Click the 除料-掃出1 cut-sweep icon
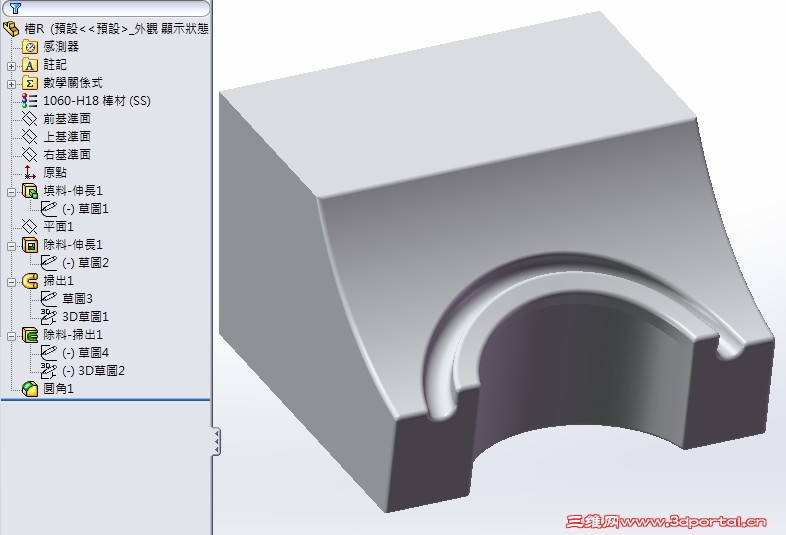786x535 pixels. [x=30, y=335]
